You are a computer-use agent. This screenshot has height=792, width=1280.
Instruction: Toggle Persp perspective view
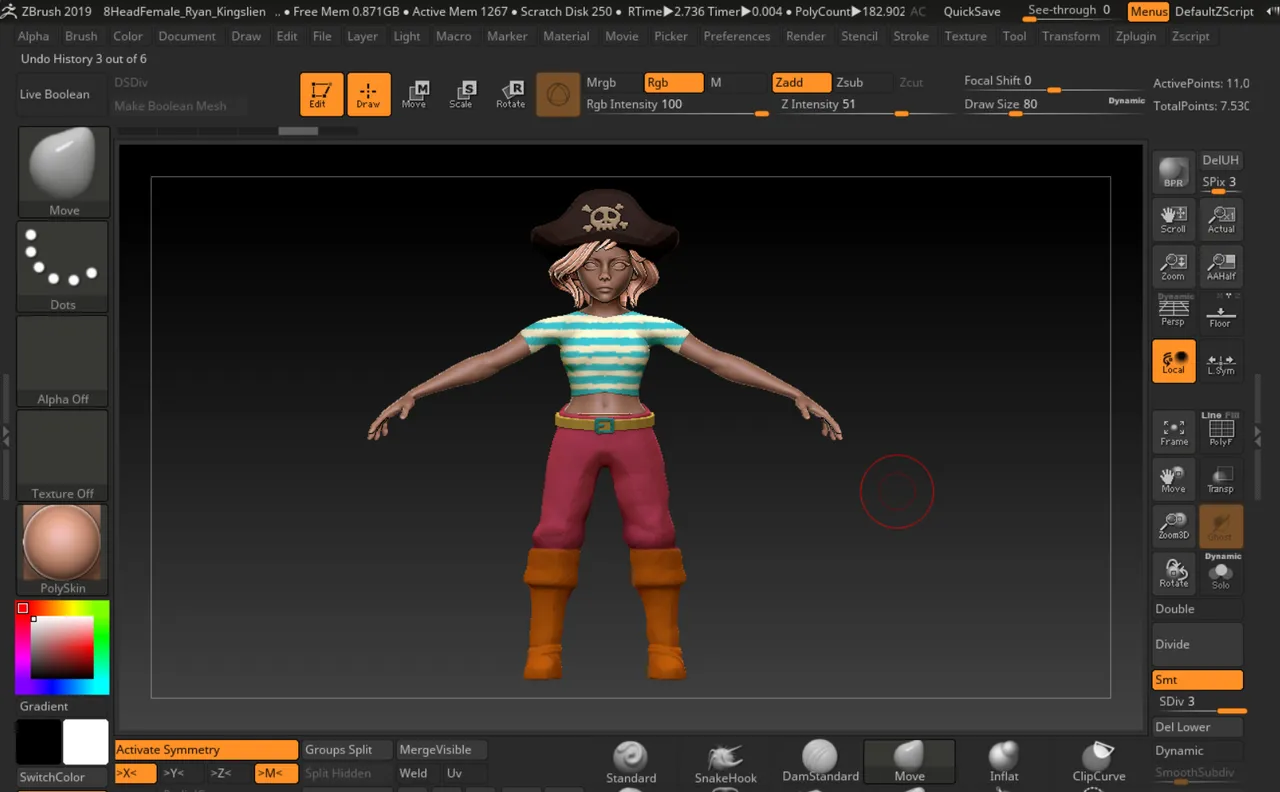click(1173, 312)
